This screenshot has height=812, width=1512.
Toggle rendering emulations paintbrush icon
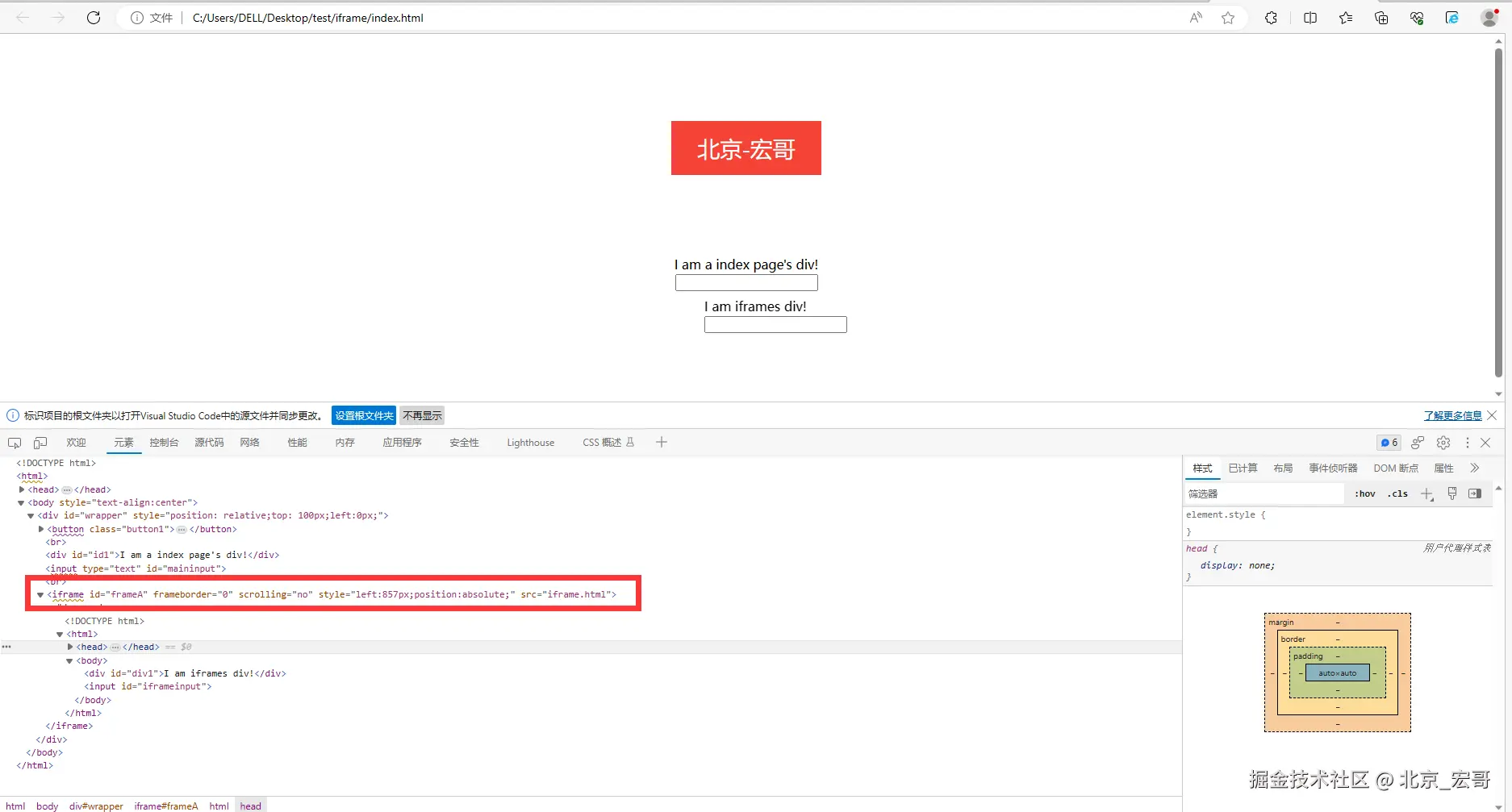click(x=1452, y=493)
